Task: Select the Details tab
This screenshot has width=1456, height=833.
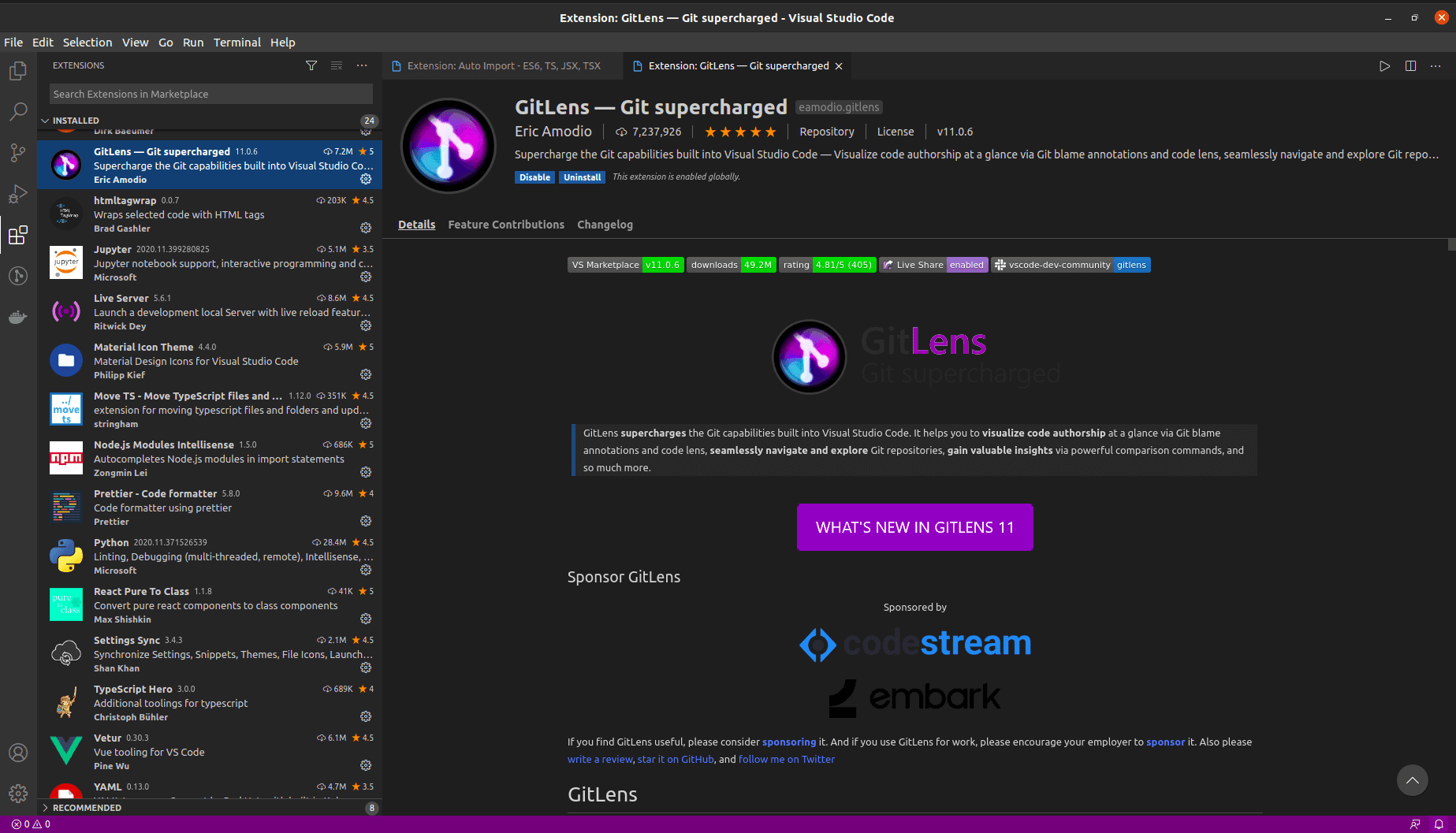Action: pyautogui.click(x=416, y=225)
